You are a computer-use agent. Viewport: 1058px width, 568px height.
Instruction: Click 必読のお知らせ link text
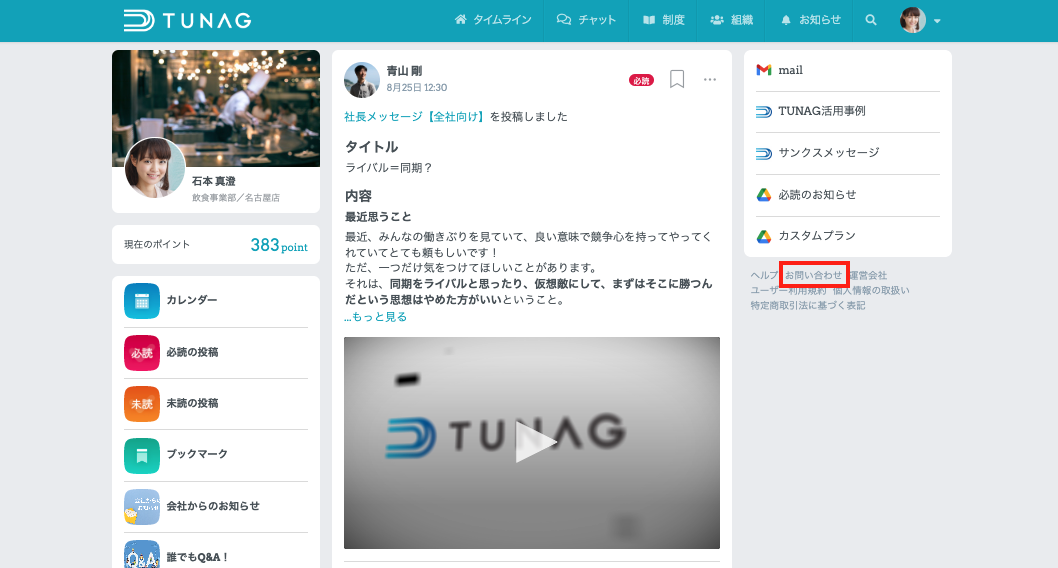pyautogui.click(x=817, y=195)
